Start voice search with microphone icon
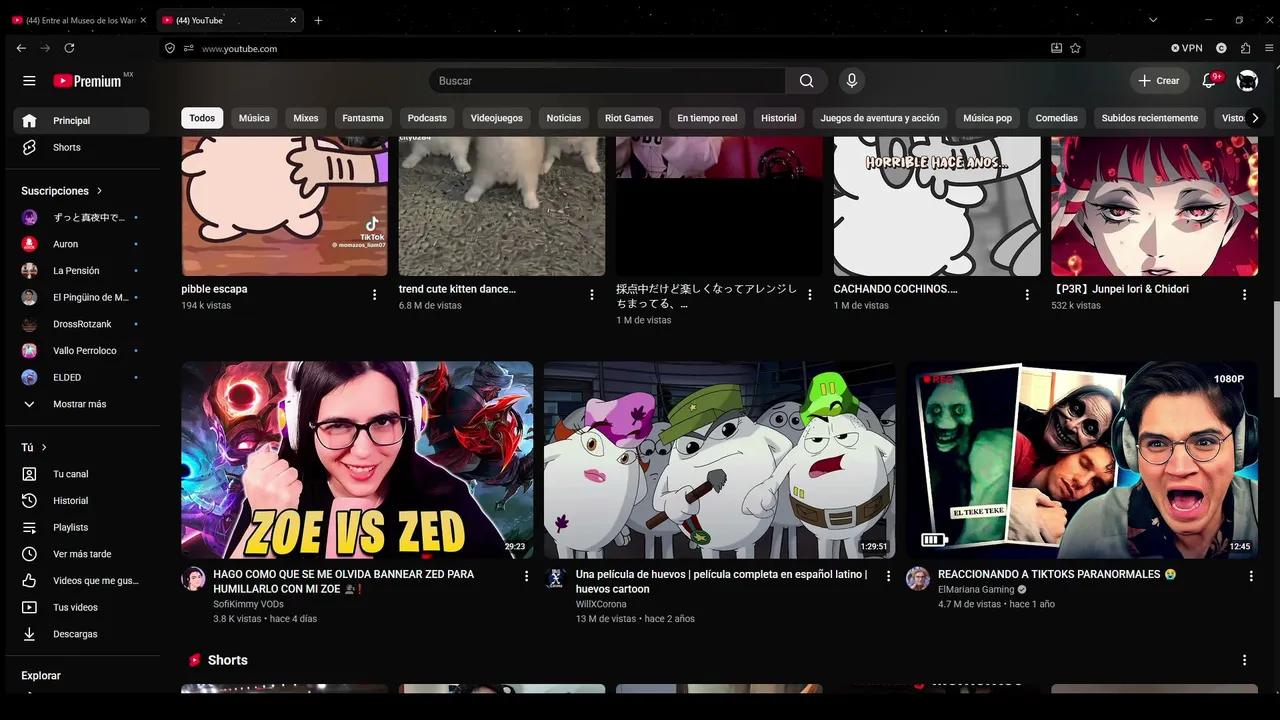 point(851,81)
